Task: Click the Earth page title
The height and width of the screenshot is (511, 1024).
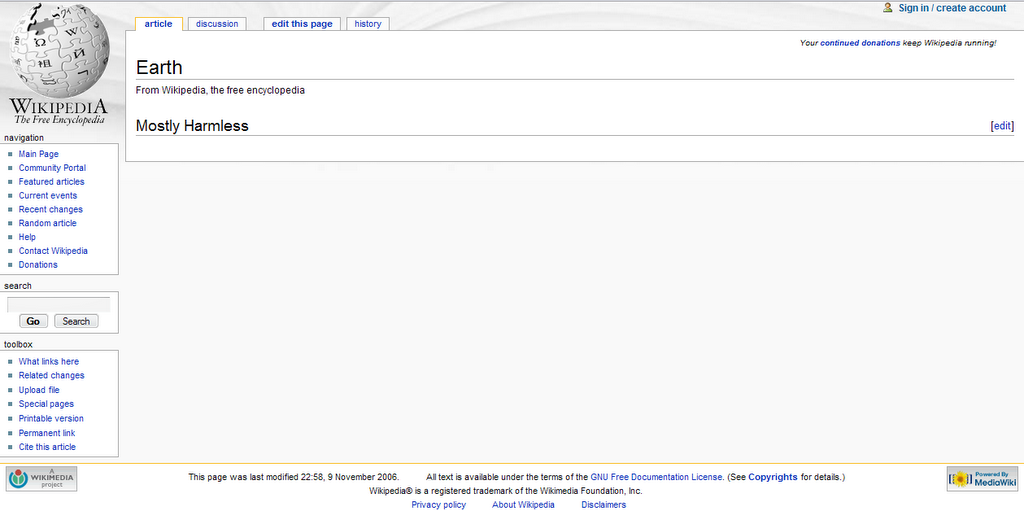Action: [x=159, y=67]
